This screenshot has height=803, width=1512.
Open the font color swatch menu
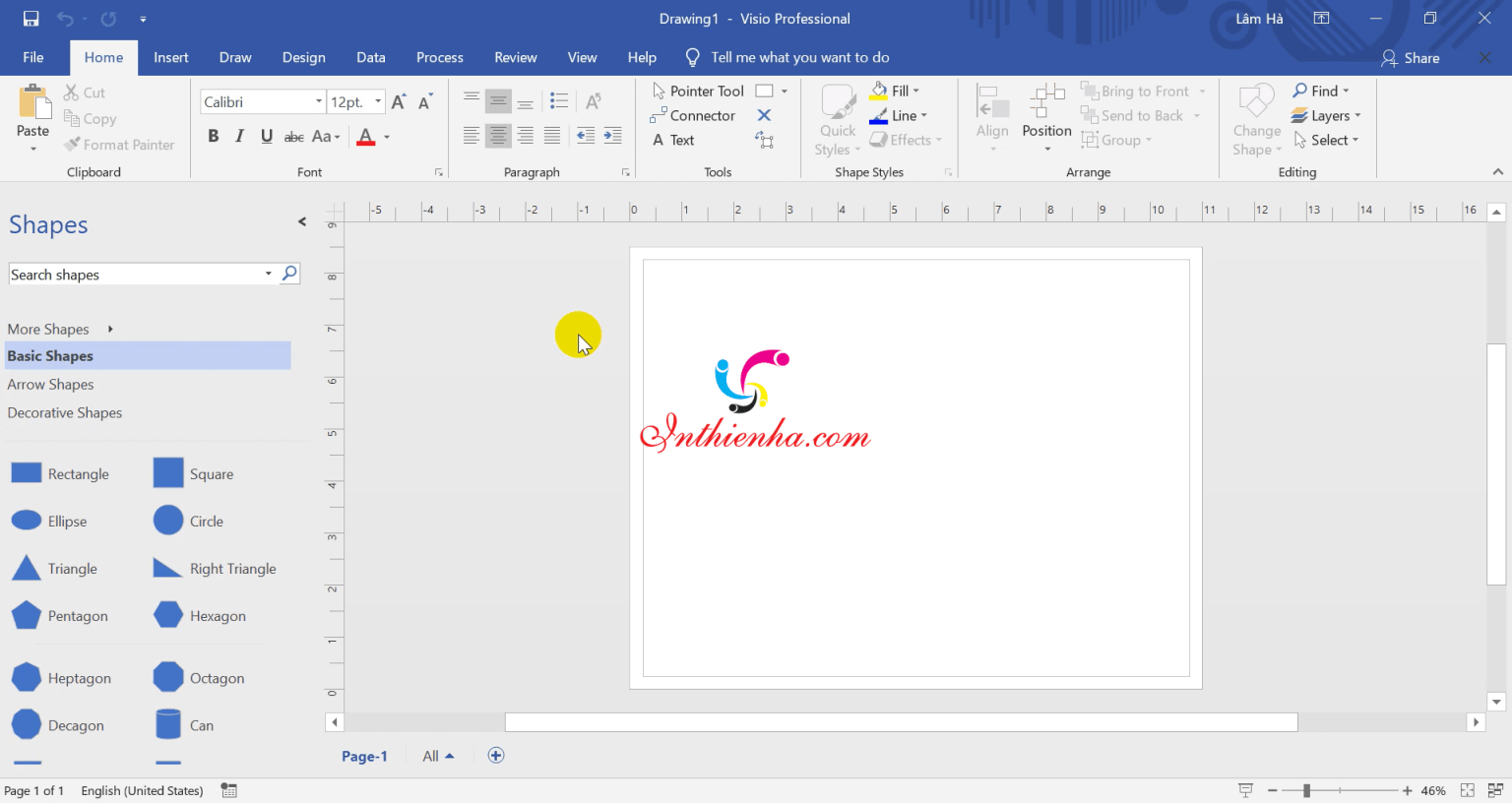[388, 136]
